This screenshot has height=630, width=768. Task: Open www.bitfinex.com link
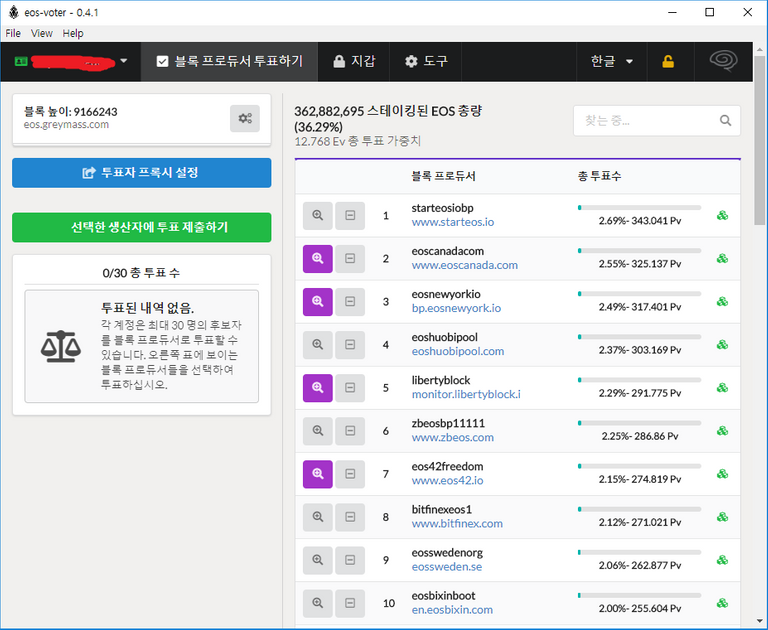pos(457,524)
